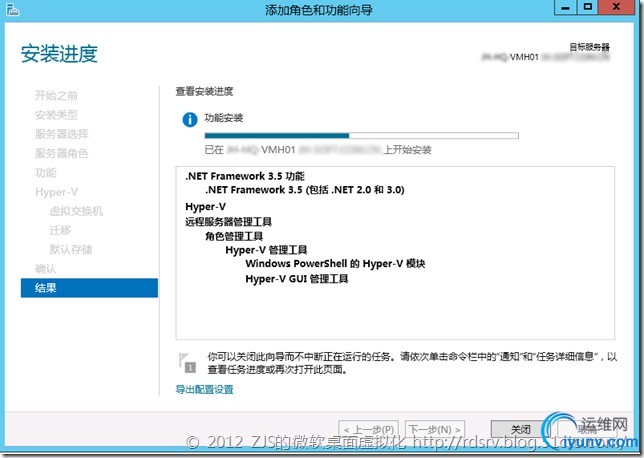Click the installation progress bar
The height and width of the screenshot is (458, 644).
pos(361,136)
